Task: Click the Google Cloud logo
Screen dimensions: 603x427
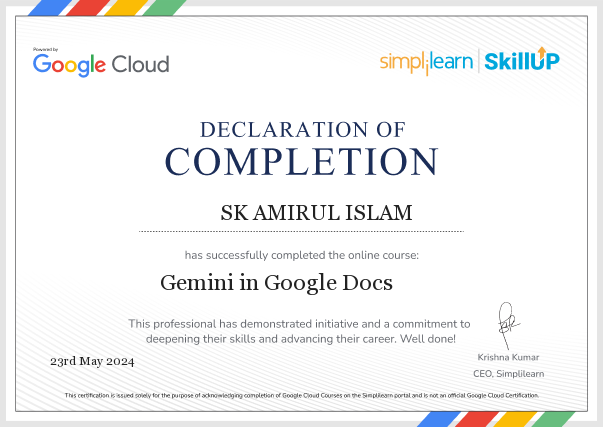Action: click(x=101, y=64)
